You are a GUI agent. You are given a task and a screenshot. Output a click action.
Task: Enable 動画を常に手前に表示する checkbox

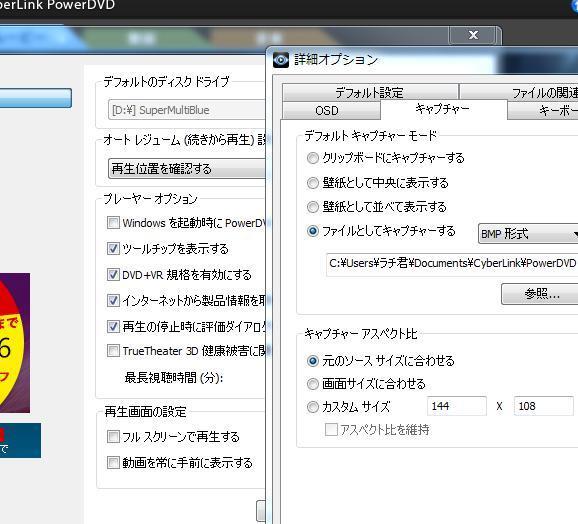click(x=113, y=462)
